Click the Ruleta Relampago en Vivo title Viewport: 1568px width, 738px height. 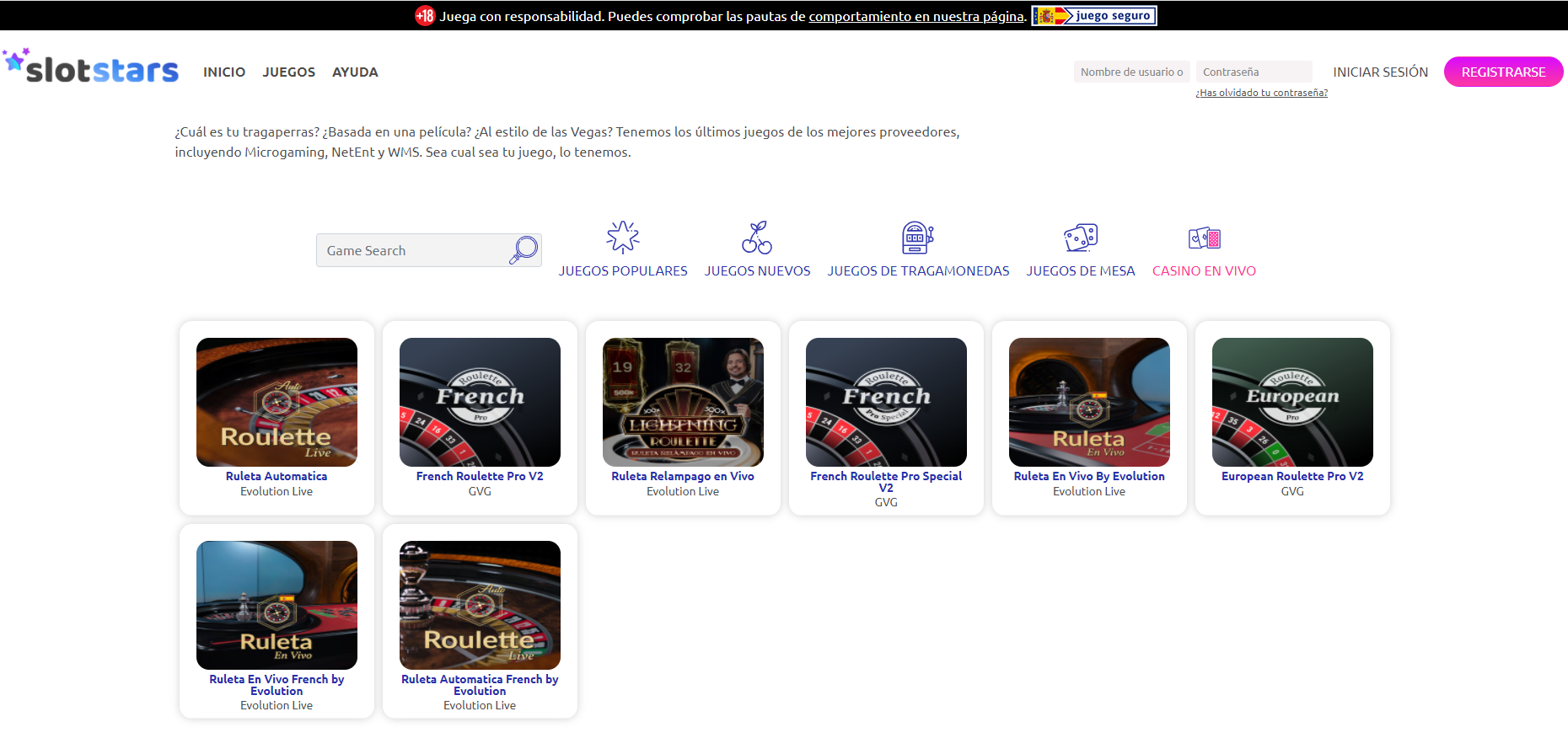click(x=683, y=476)
